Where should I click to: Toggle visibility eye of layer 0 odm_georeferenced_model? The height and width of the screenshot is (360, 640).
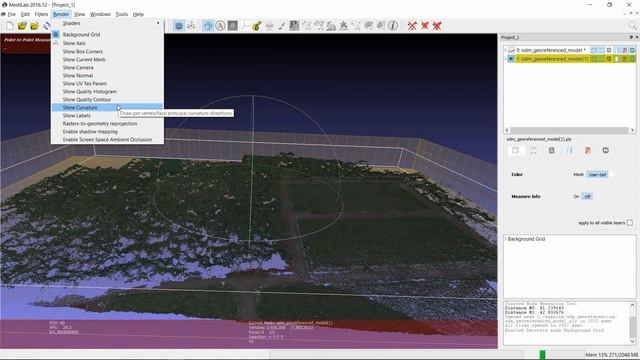pos(511,50)
